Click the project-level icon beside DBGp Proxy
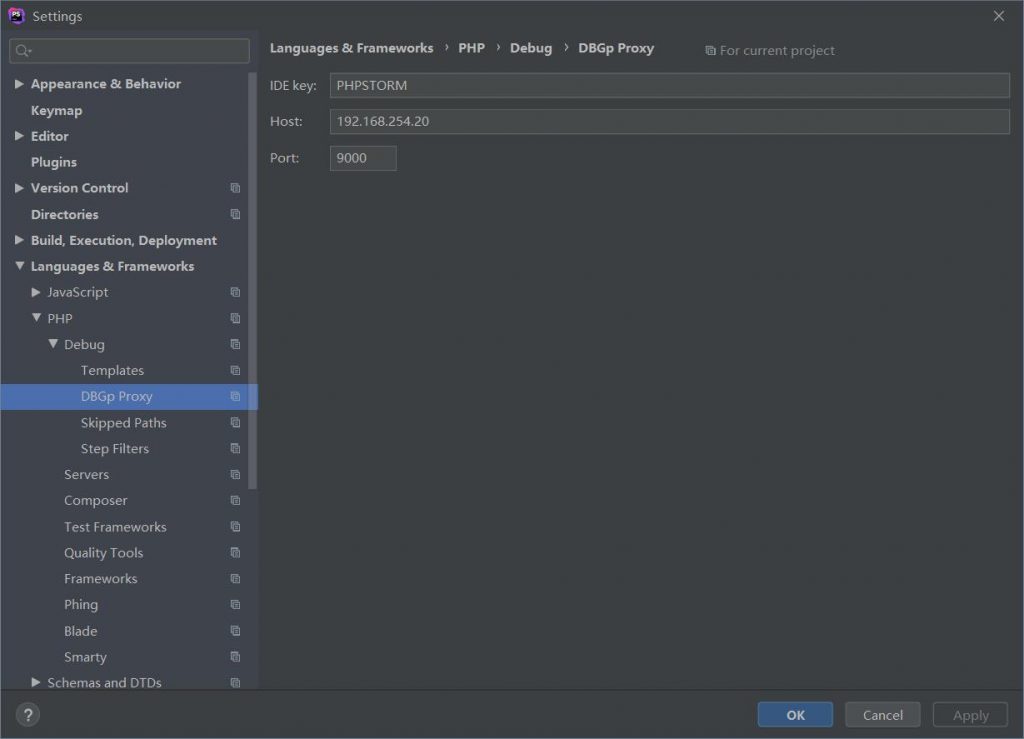 click(235, 397)
